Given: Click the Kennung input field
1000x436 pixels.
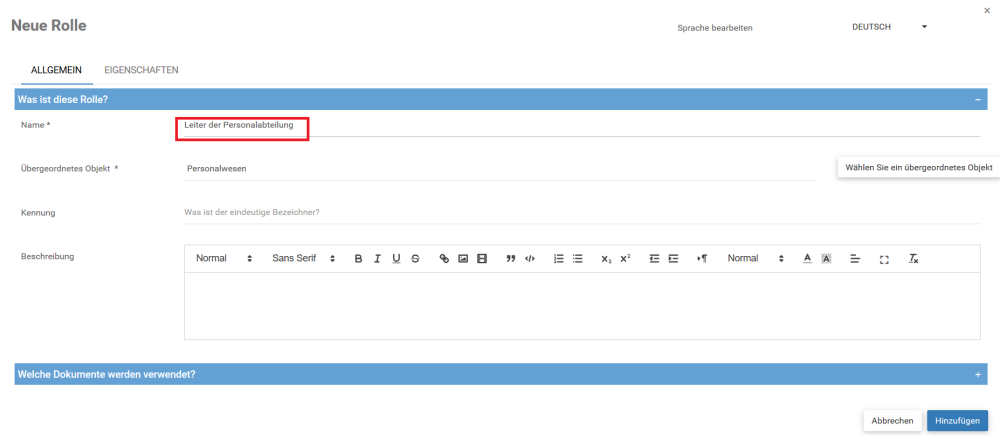Looking at the screenshot, I should click(582, 212).
